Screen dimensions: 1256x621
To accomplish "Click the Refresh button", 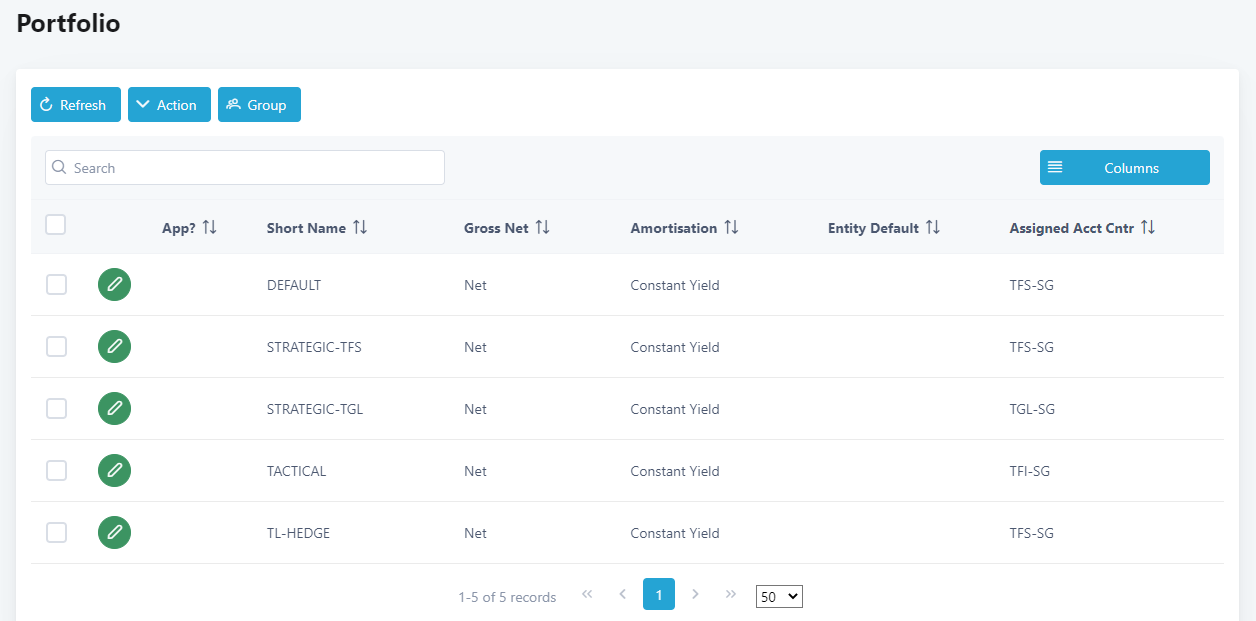I will (x=76, y=105).
